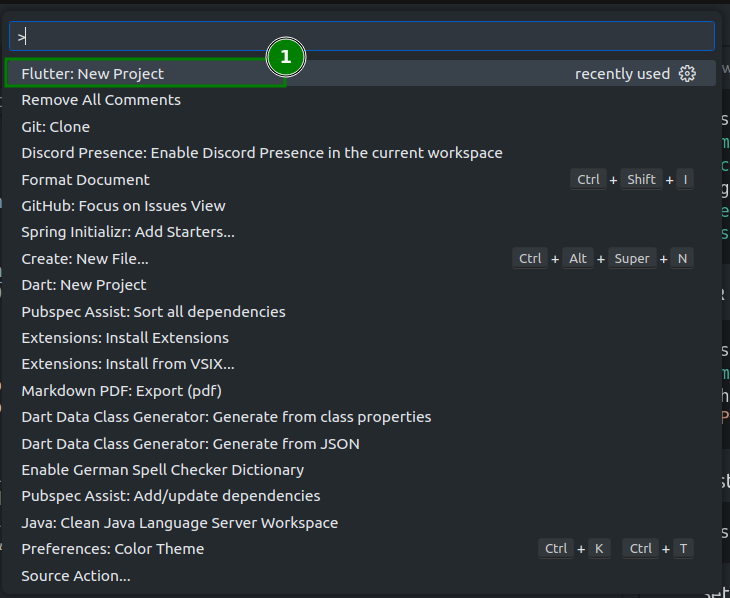Select Generate from class properties command
This screenshot has height=598, width=730.
[227, 417]
